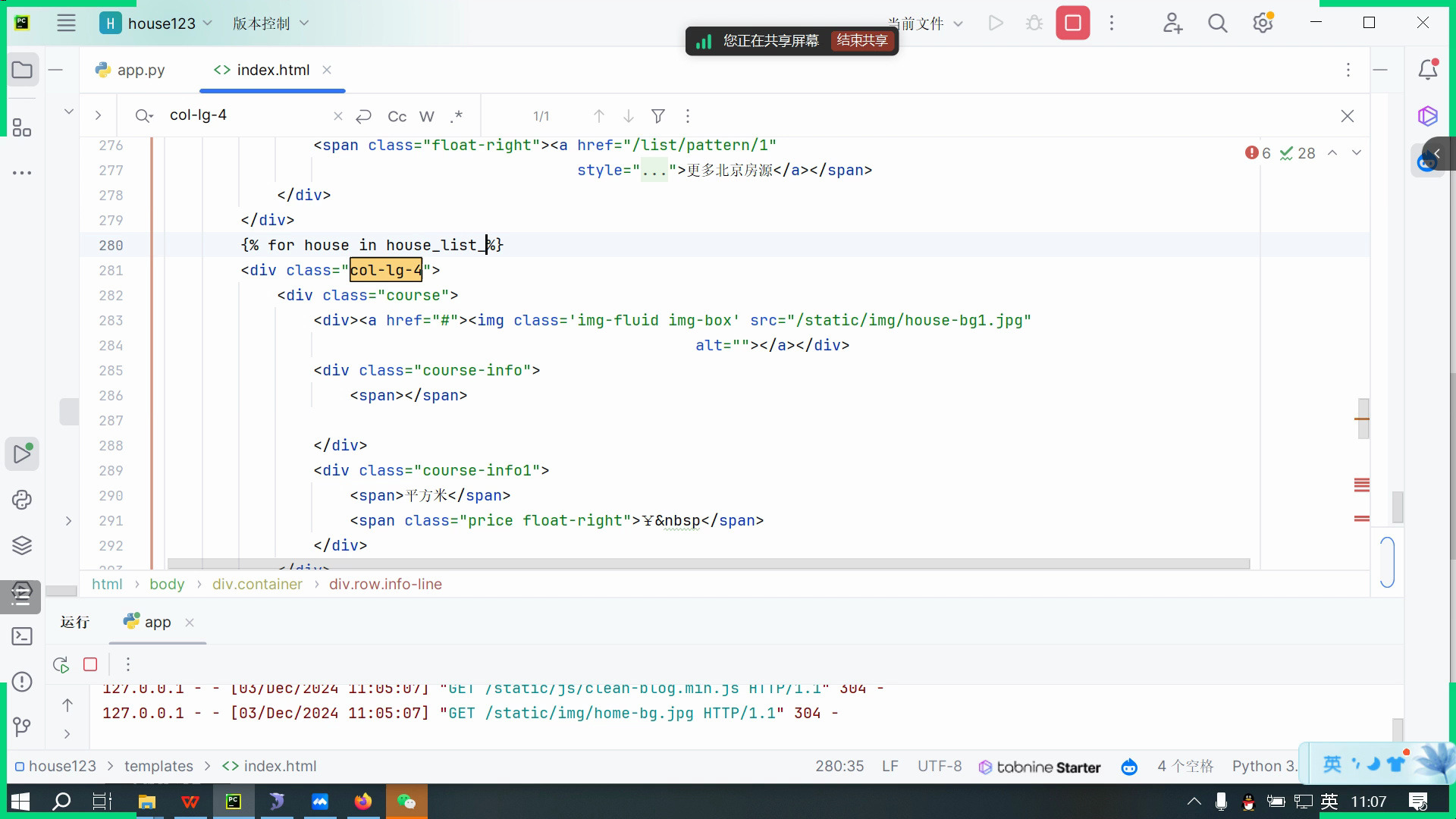This screenshot has height=819, width=1456.
Task: Insert new line in search field
Action: pyautogui.click(x=364, y=116)
